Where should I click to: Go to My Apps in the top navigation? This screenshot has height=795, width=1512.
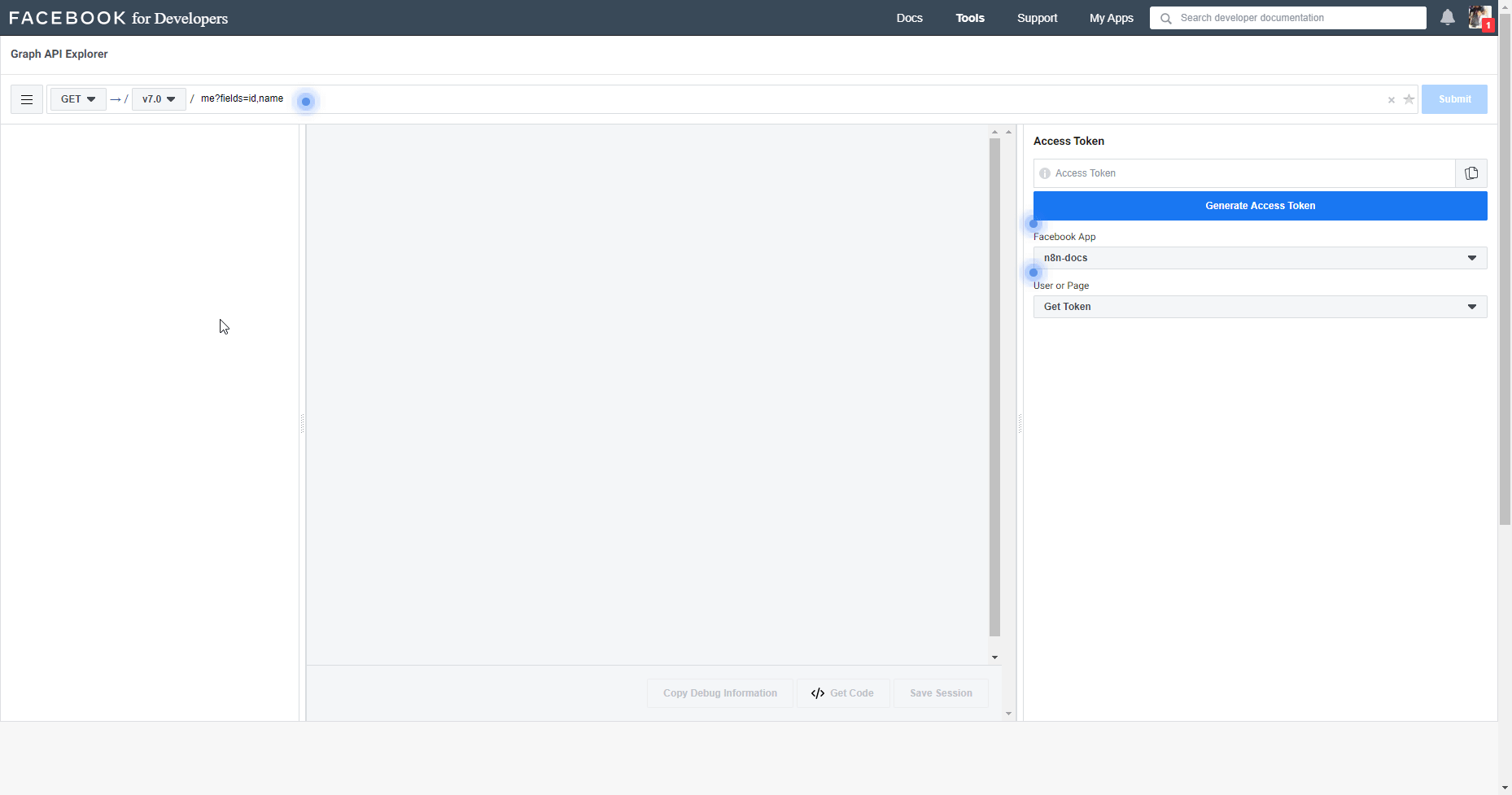click(x=1111, y=18)
